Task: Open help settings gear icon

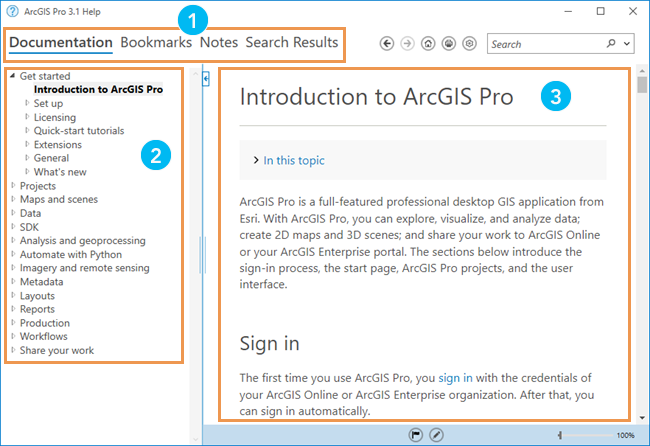Action: pos(468,44)
